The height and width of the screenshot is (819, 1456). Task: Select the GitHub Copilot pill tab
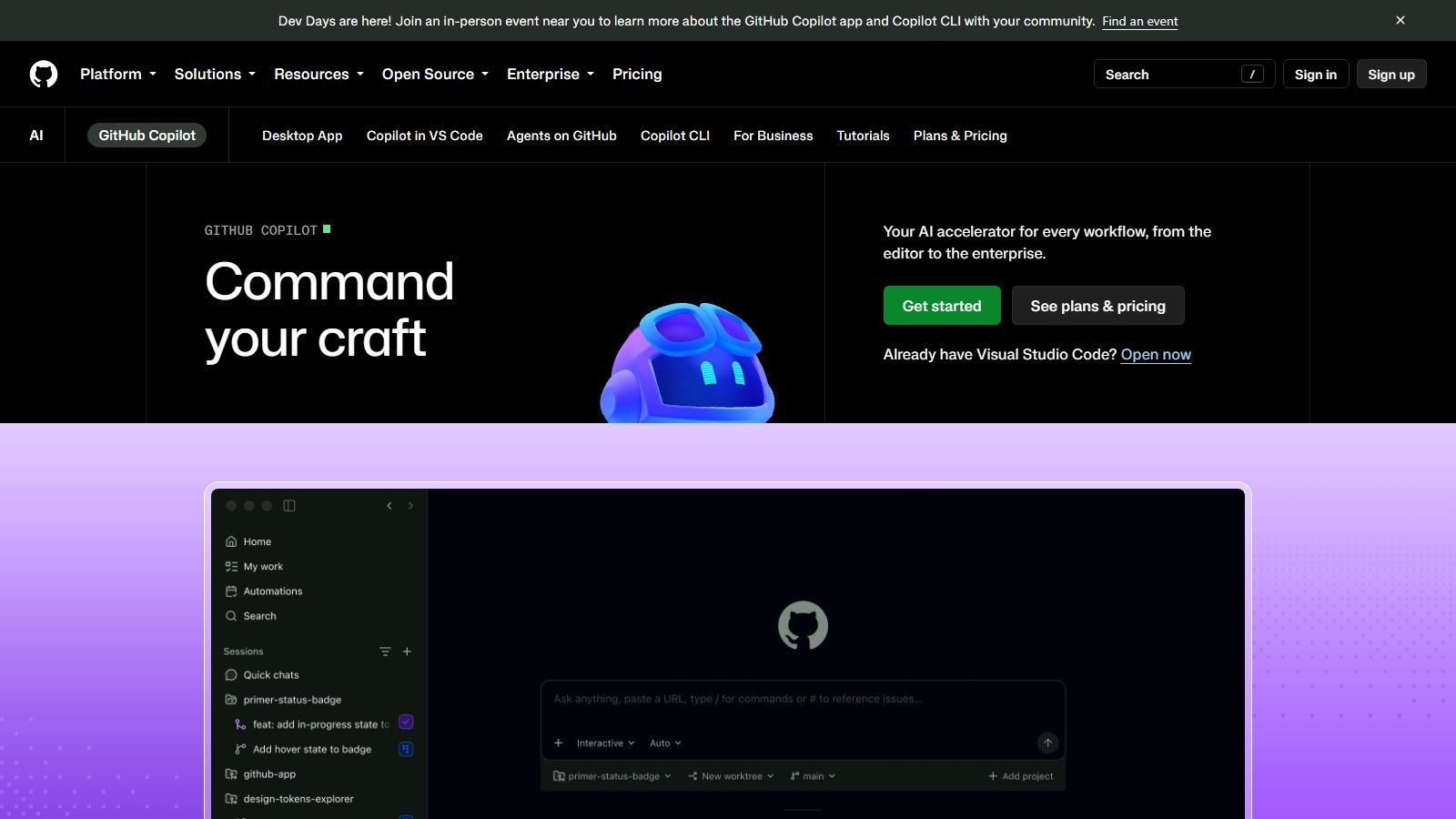147,136
